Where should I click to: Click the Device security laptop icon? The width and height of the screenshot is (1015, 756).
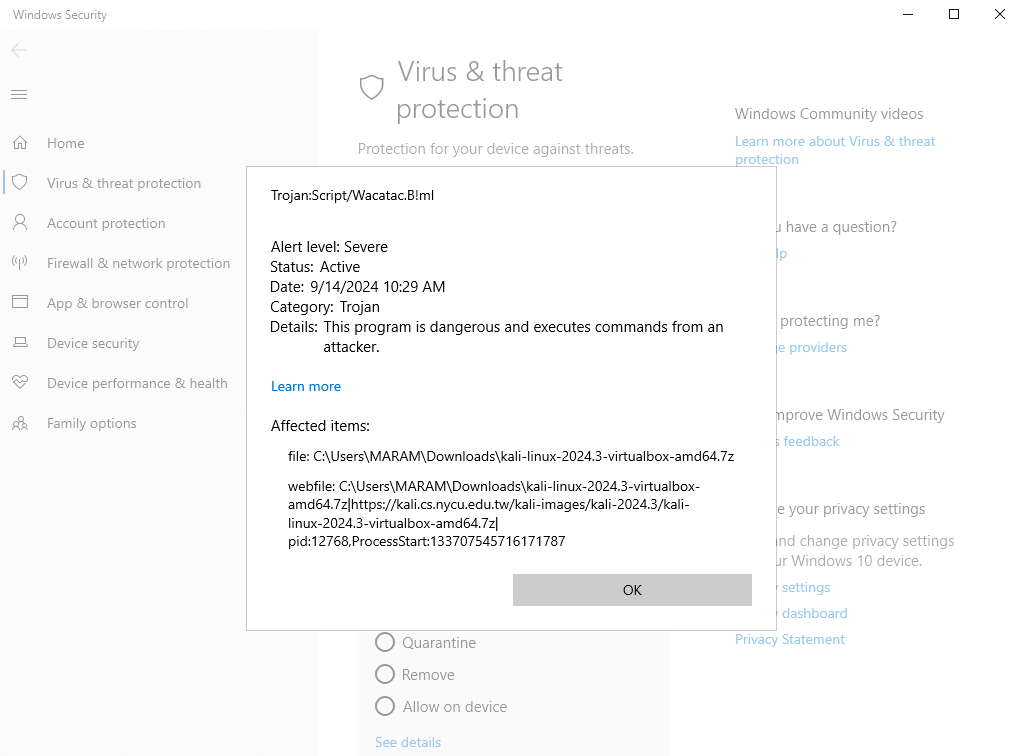(x=20, y=343)
